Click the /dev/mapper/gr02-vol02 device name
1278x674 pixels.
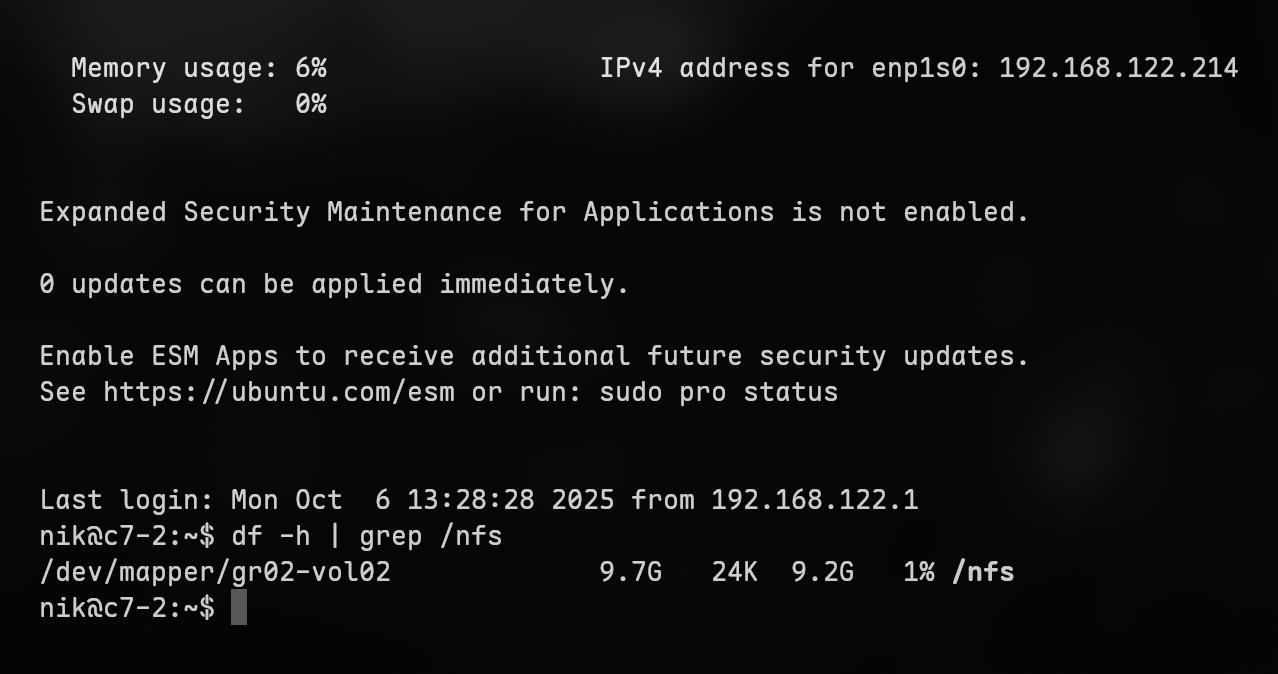click(215, 572)
